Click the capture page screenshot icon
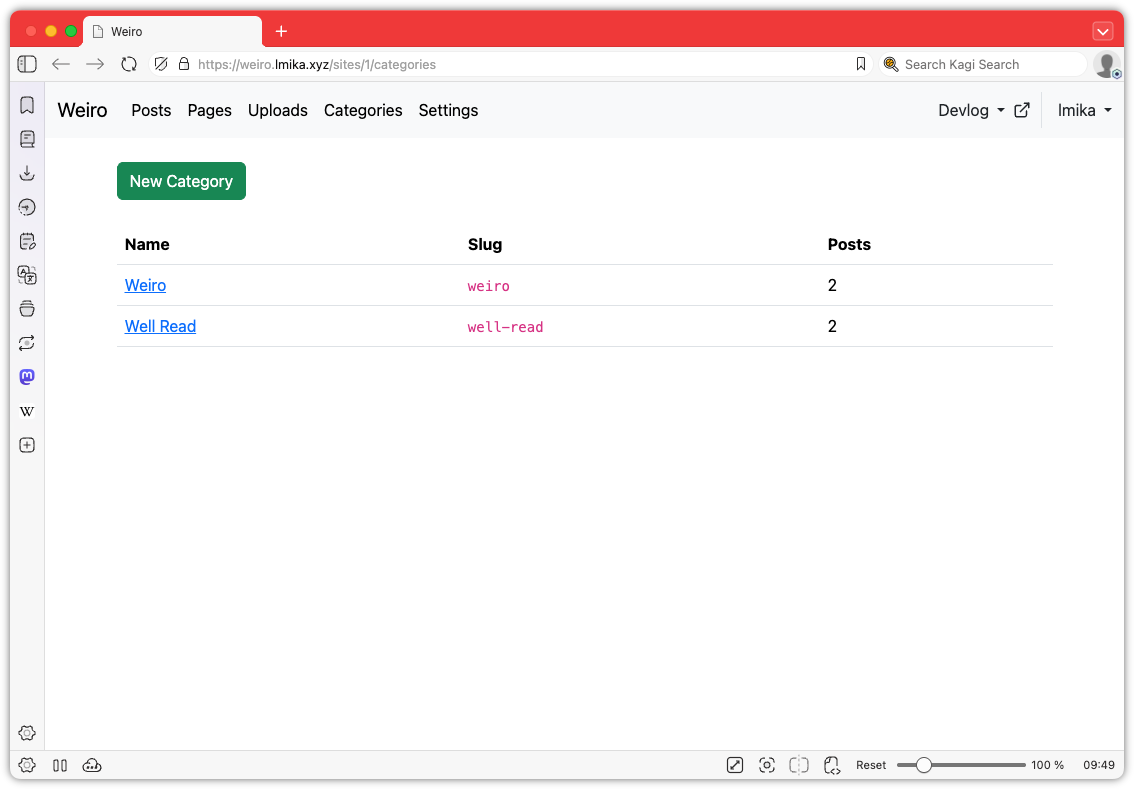 pos(767,765)
